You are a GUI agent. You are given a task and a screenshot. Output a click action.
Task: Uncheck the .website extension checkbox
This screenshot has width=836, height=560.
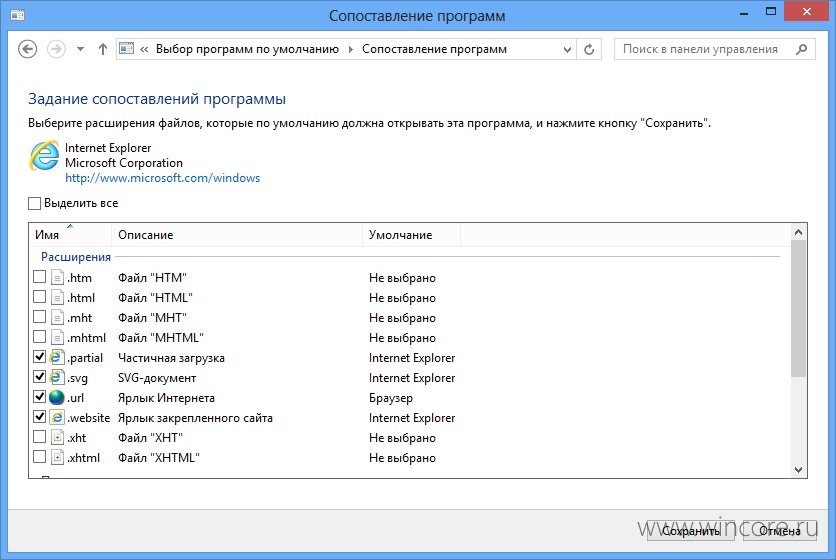pos(39,417)
